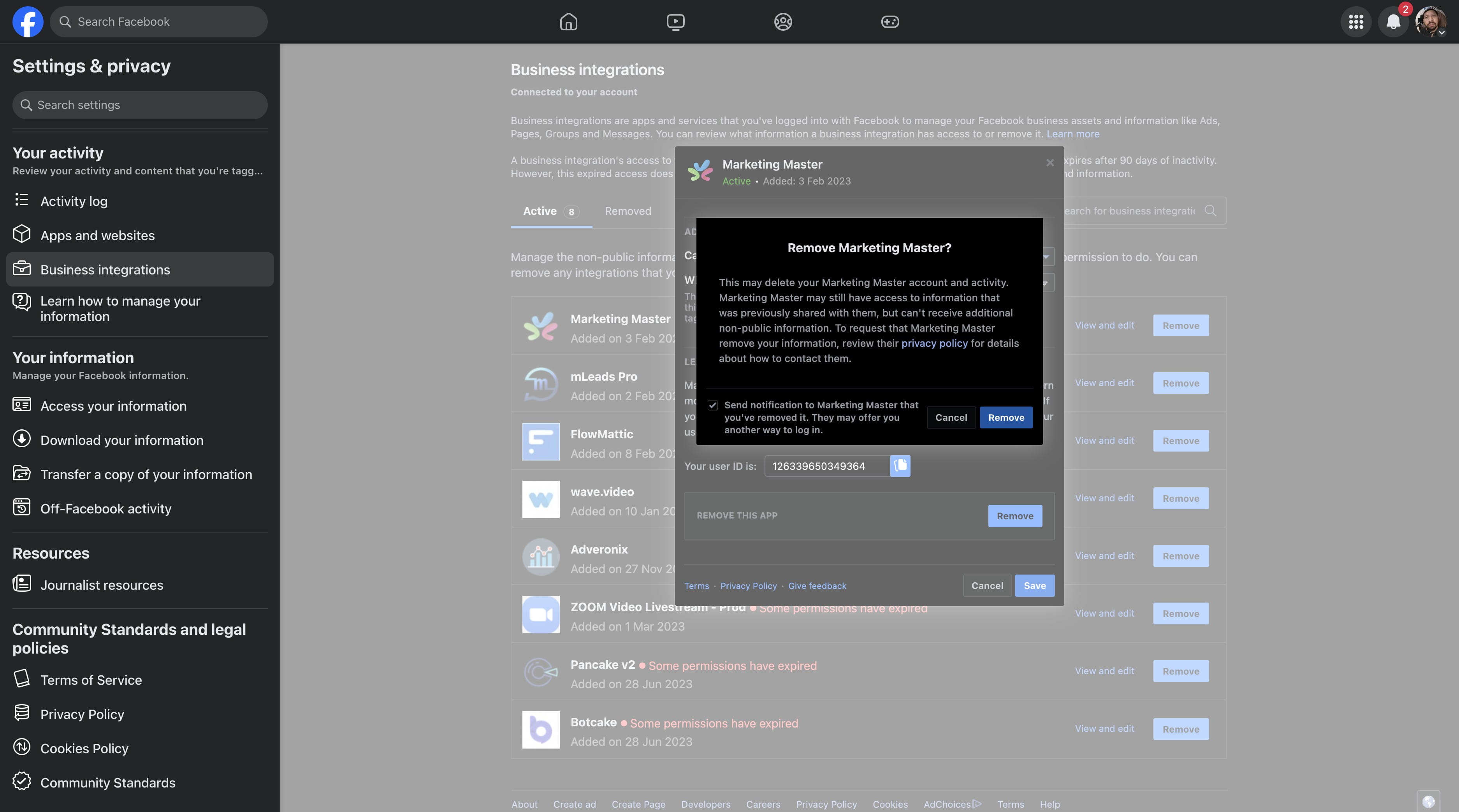Screen dimensions: 1459x812
Task: Click the FlowMattic app logo
Action: click(x=540, y=442)
